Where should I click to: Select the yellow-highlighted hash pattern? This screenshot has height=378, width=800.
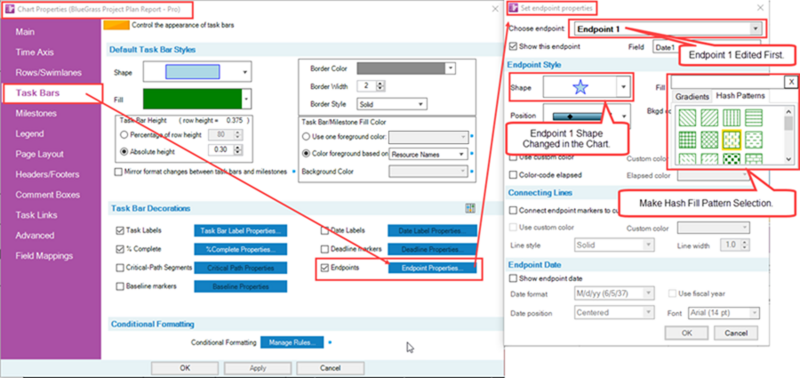731,139
